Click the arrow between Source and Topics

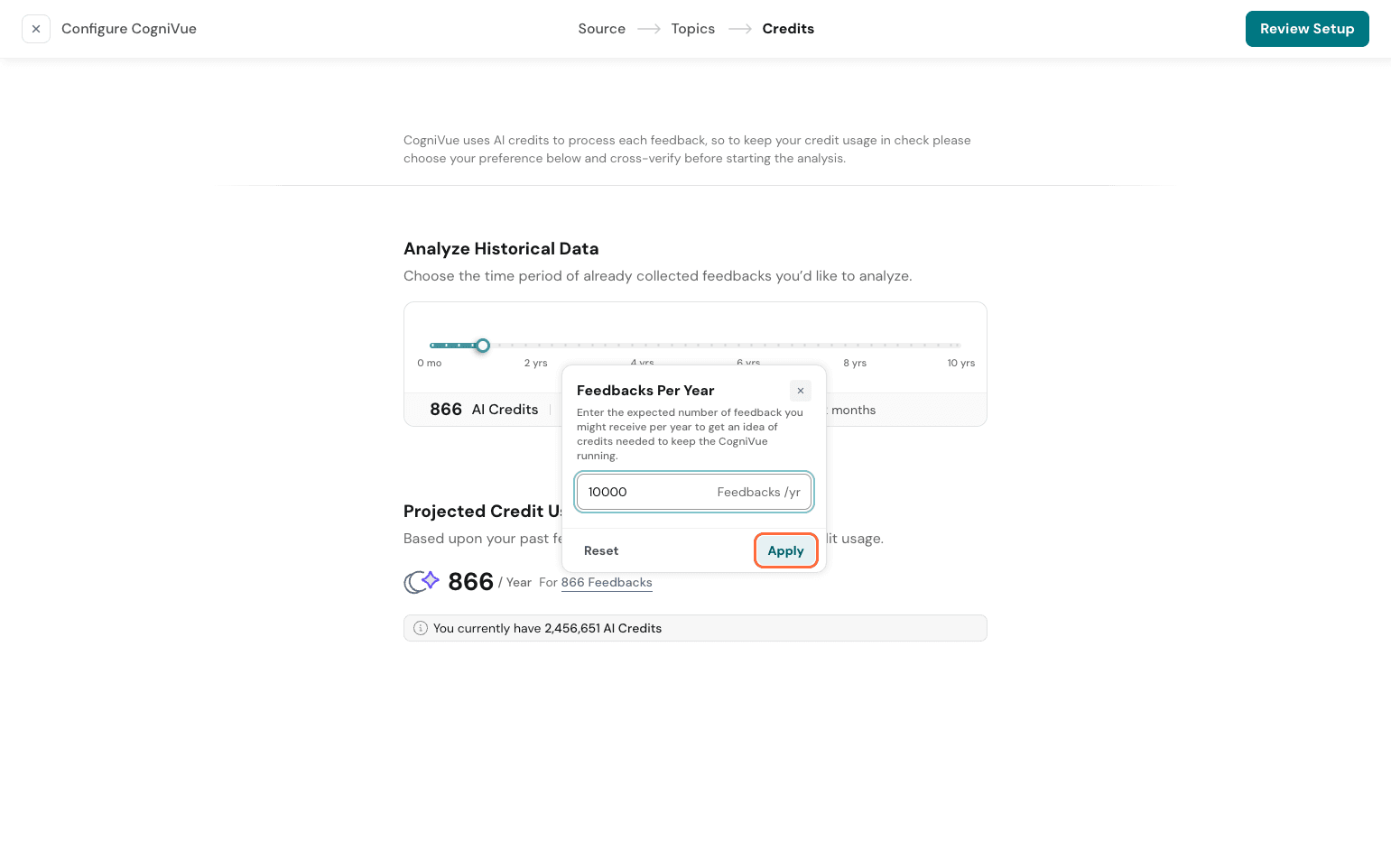[648, 29]
